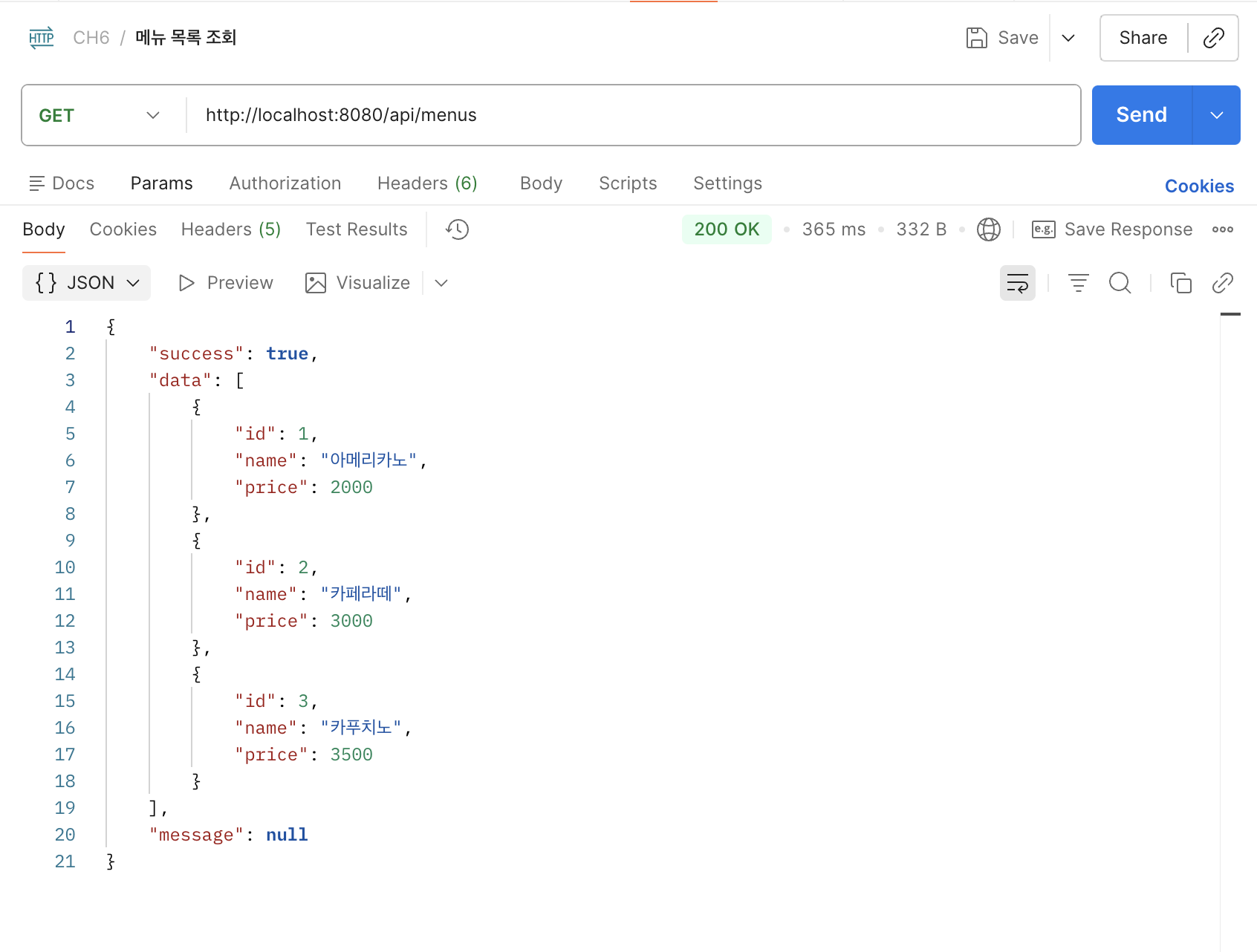Click the 200 OK status badge
This screenshot has width=1257, height=952.
click(727, 229)
